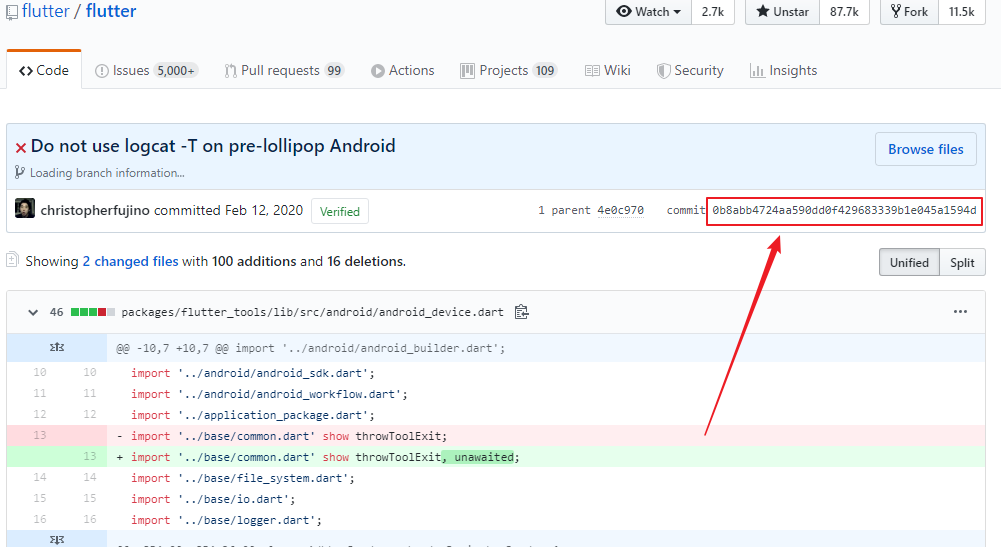This screenshot has width=1001, height=547.
Task: Collapse the android_device.dart file diff
Action: pos(33,312)
